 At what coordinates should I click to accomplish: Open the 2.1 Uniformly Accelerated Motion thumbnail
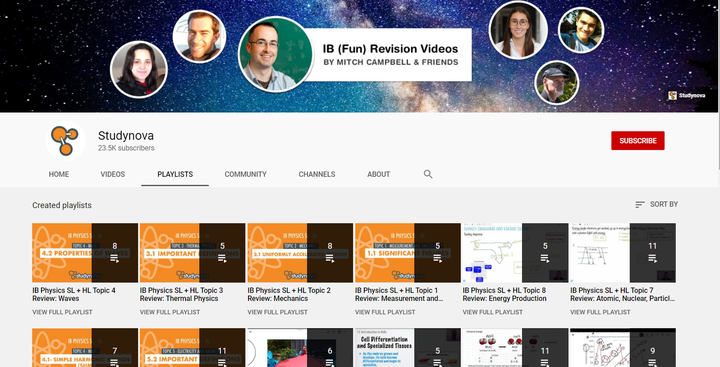coord(300,253)
